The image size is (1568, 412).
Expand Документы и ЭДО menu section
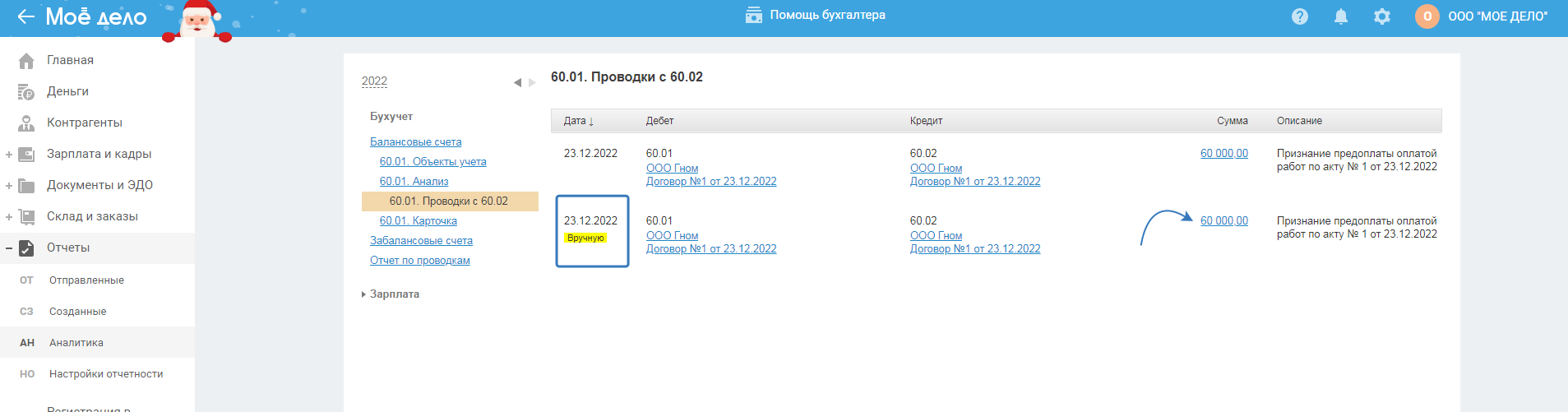point(9,186)
